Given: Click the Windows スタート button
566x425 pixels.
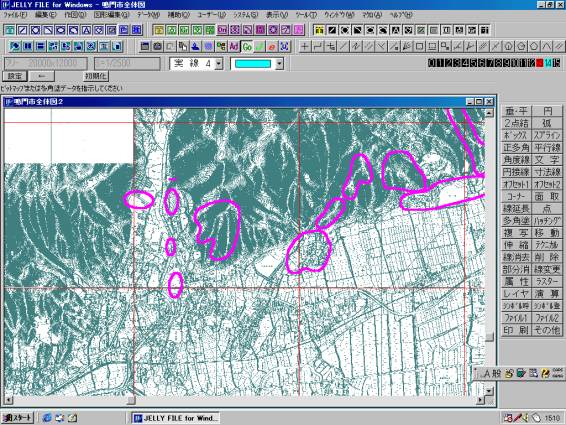Looking at the screenshot, I should (x=18, y=418).
